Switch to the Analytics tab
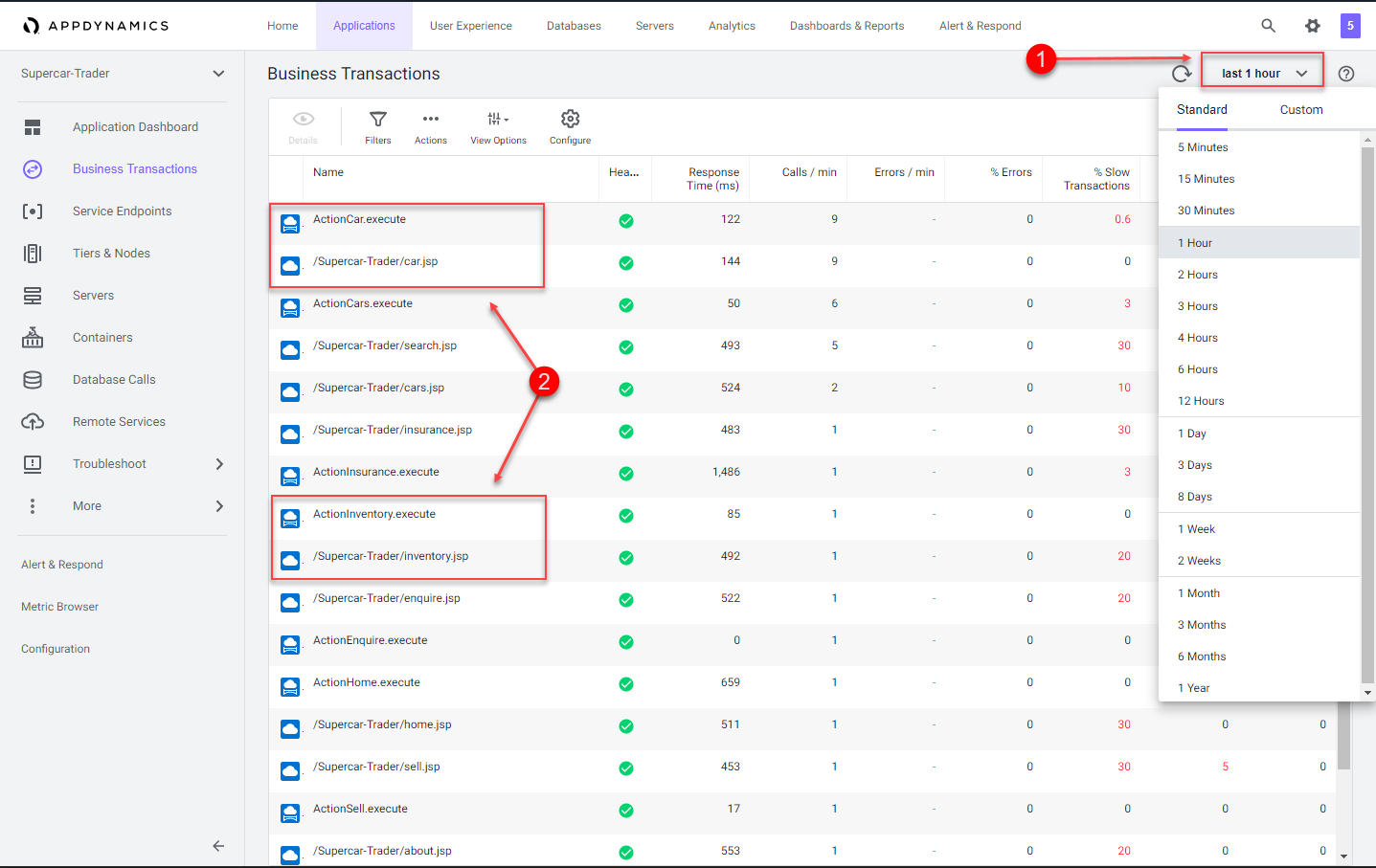 [732, 26]
